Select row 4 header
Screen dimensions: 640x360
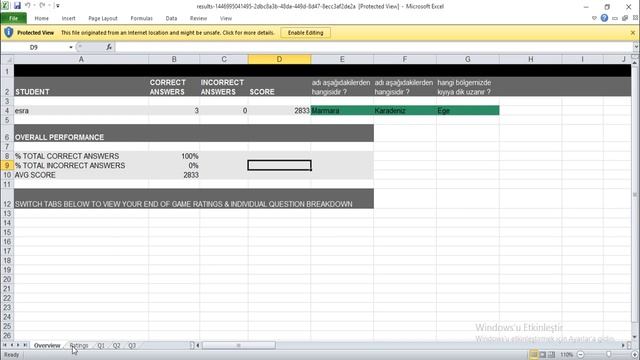7,111
